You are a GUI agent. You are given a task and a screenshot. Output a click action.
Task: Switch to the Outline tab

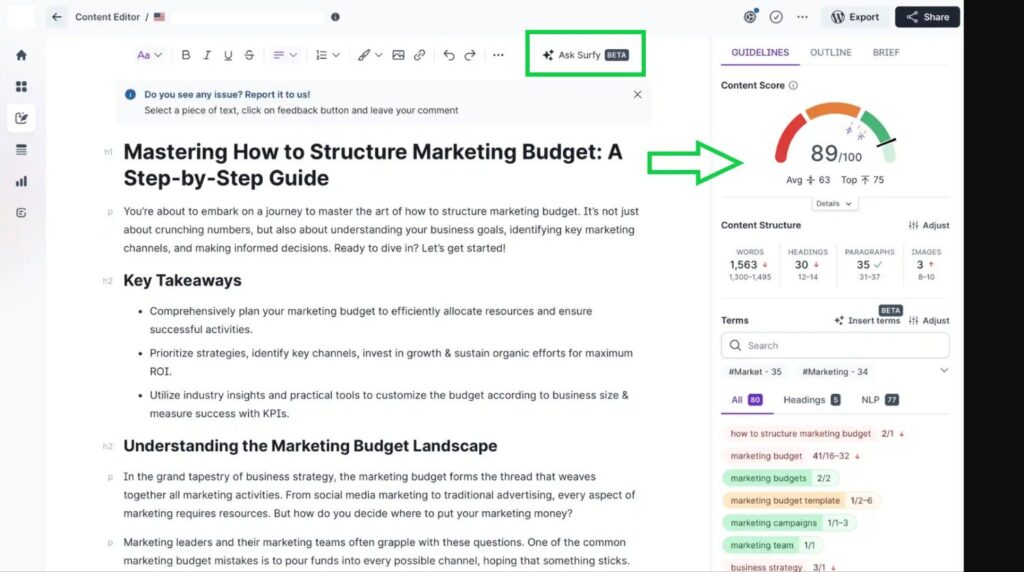tap(831, 52)
